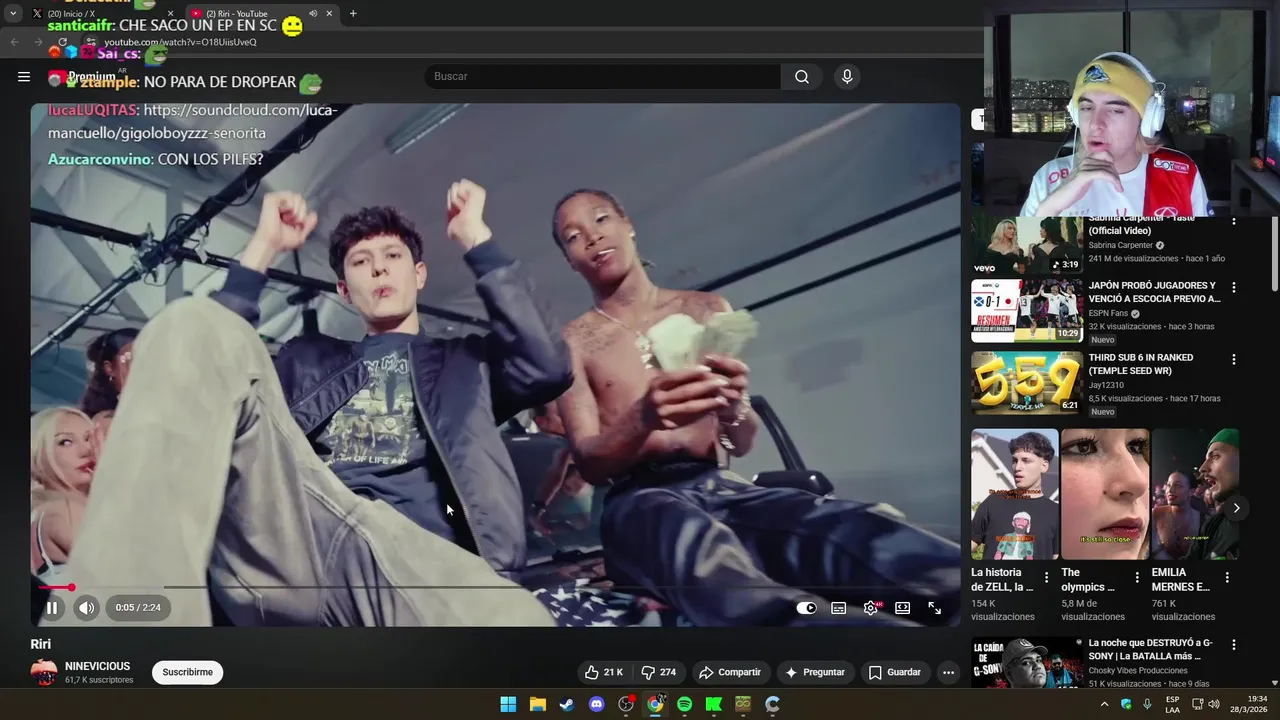
Task: Open Japón probó jugadores video thumbnail
Action: (x=1027, y=311)
